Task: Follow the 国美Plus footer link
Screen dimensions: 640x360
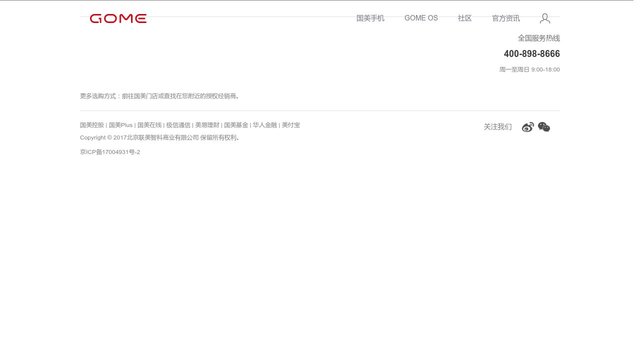Action: [120, 125]
